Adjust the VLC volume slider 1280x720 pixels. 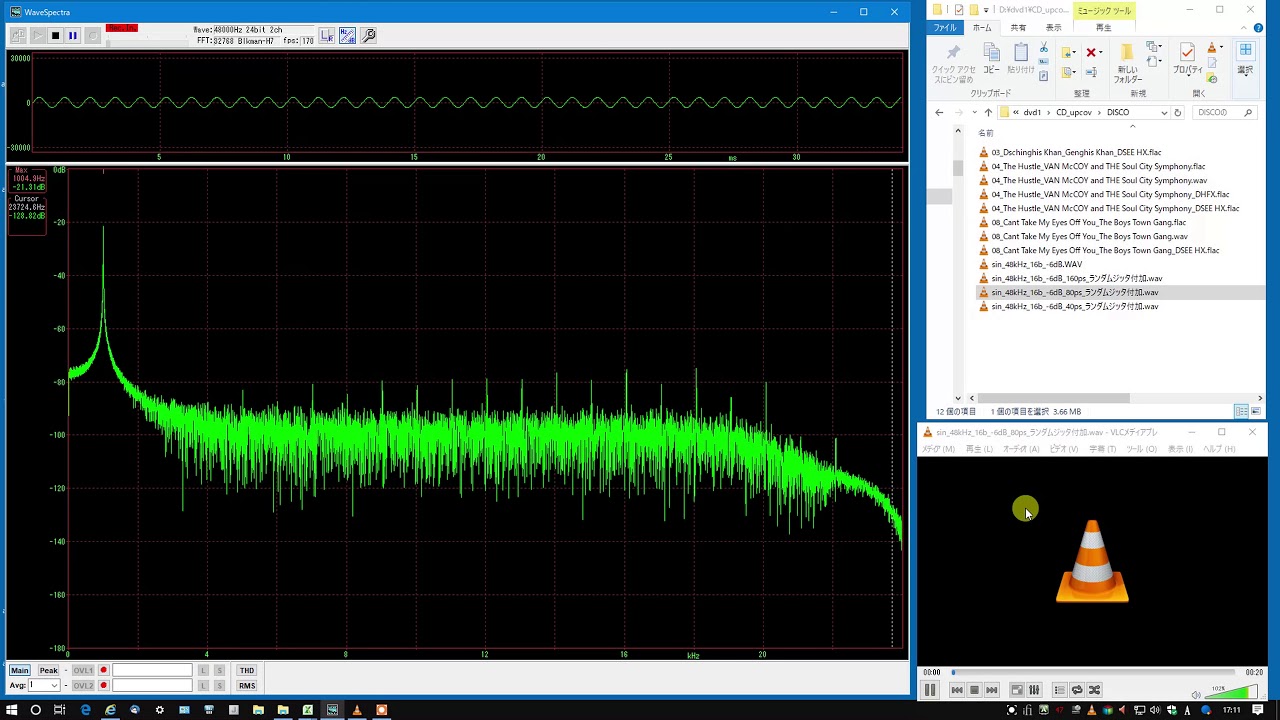click(1231, 693)
